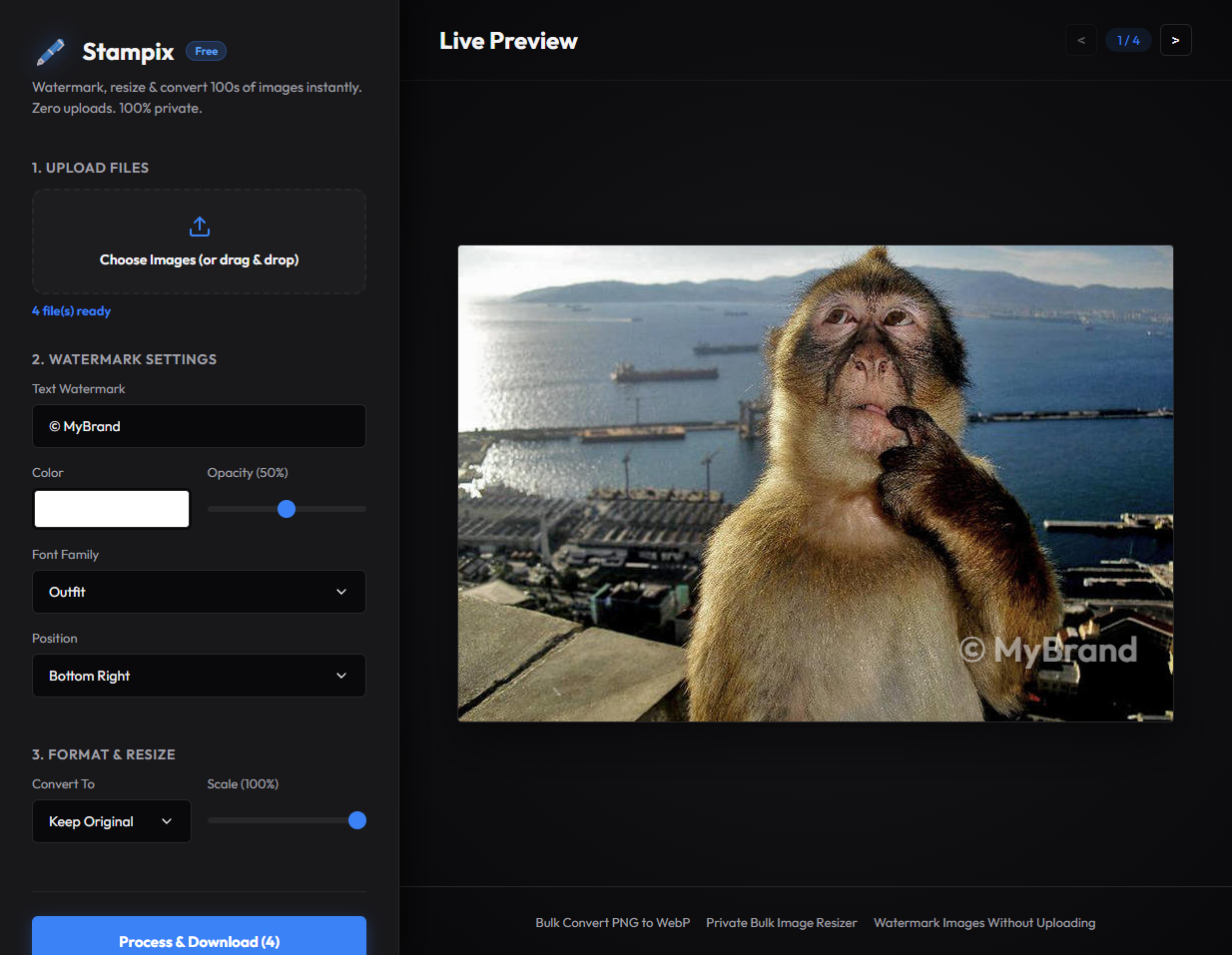
Task: Click the Opacity slider handle
Action: click(287, 509)
